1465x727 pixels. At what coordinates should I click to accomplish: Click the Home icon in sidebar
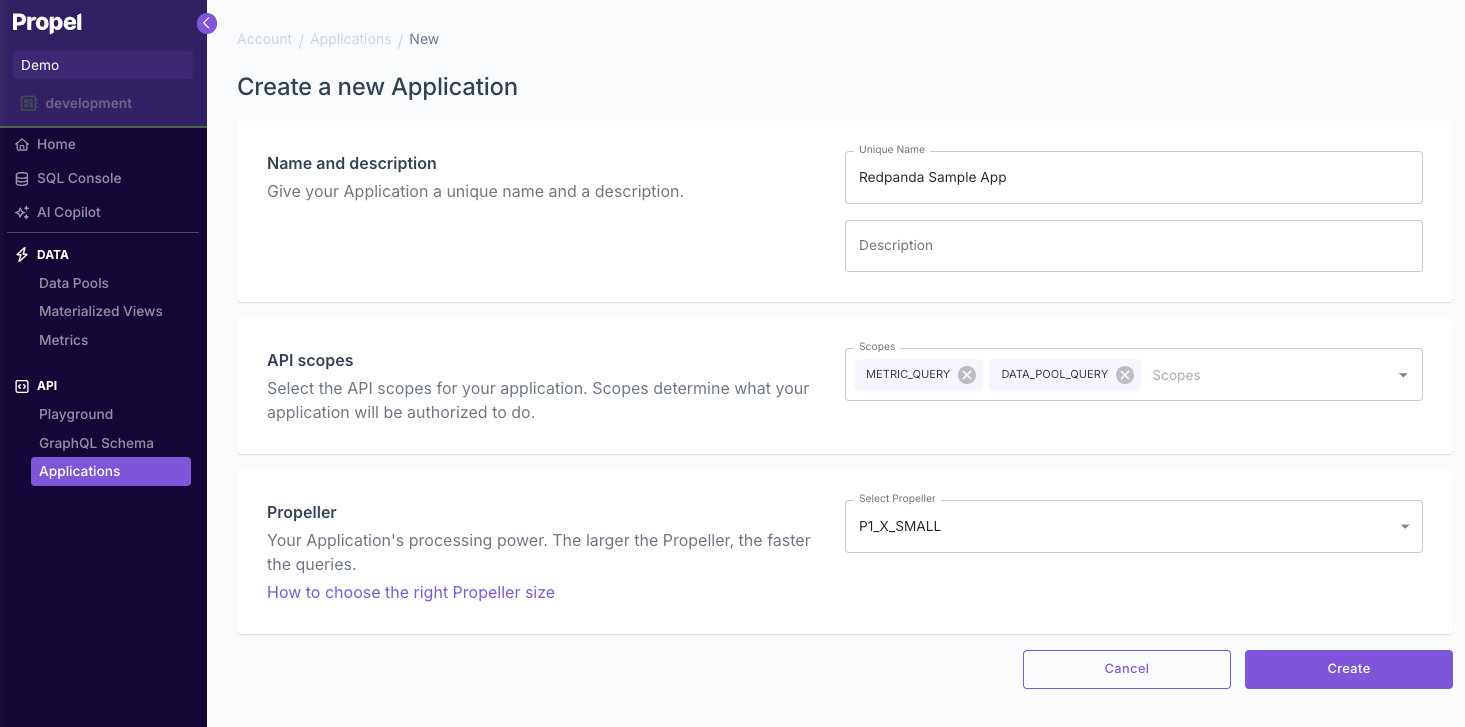(x=22, y=145)
